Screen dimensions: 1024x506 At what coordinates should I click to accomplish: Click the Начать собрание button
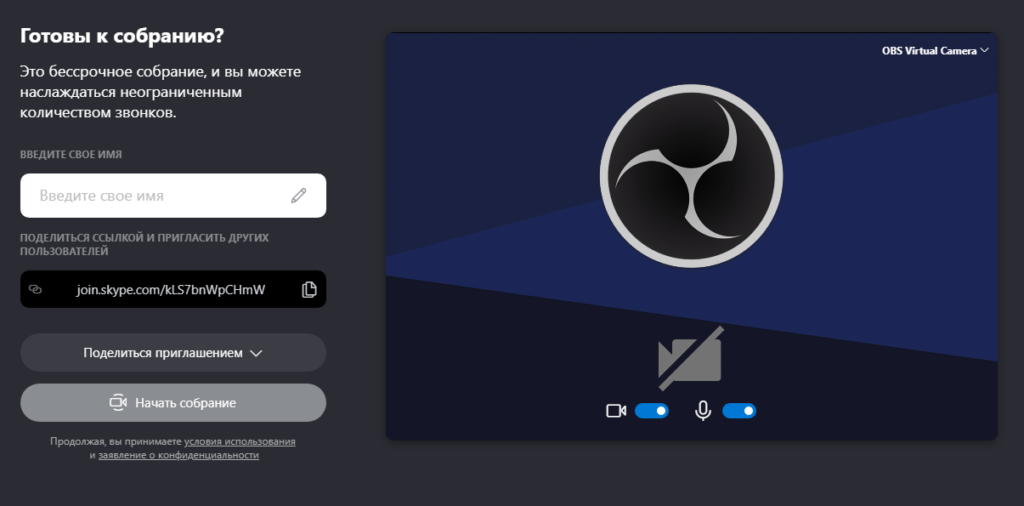(173, 403)
